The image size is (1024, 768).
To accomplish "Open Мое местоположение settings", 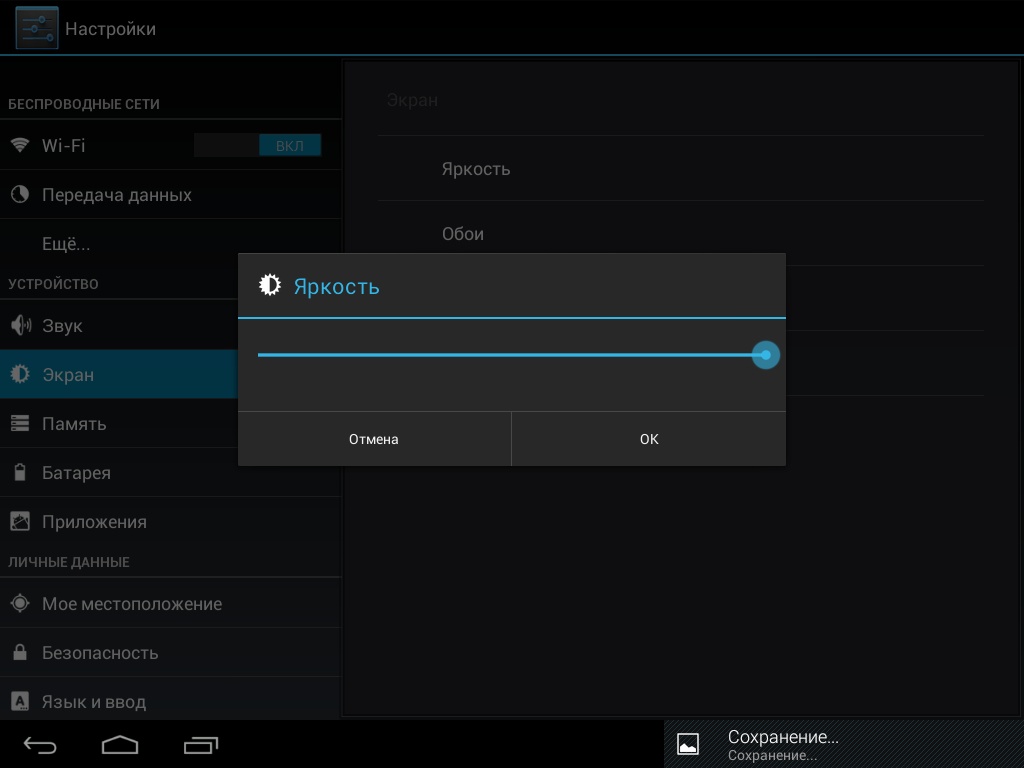I will (x=132, y=604).
